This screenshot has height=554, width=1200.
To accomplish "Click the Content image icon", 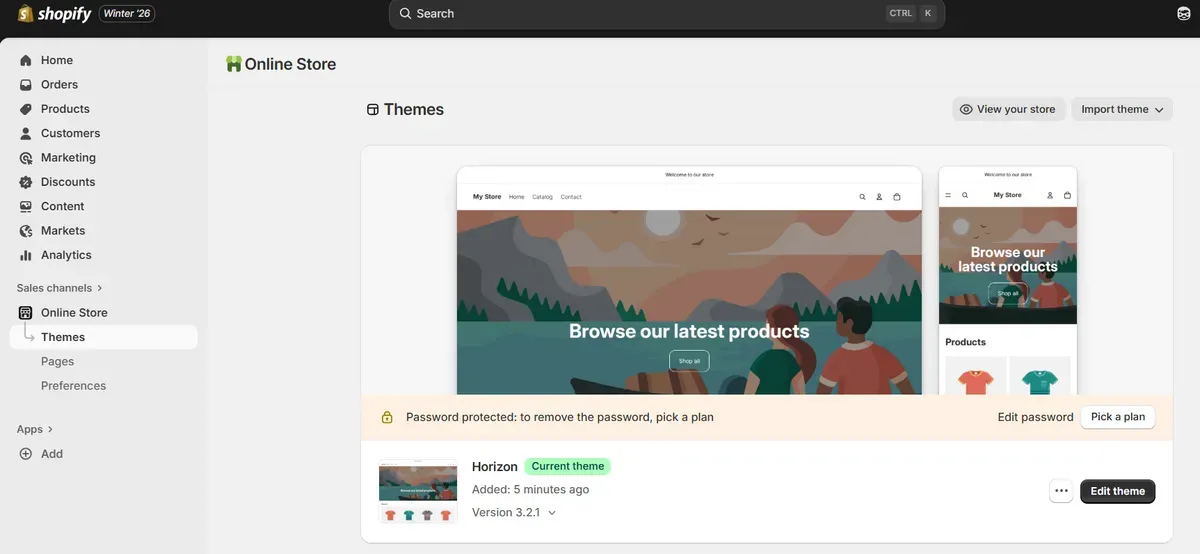I will pyautogui.click(x=26, y=206).
